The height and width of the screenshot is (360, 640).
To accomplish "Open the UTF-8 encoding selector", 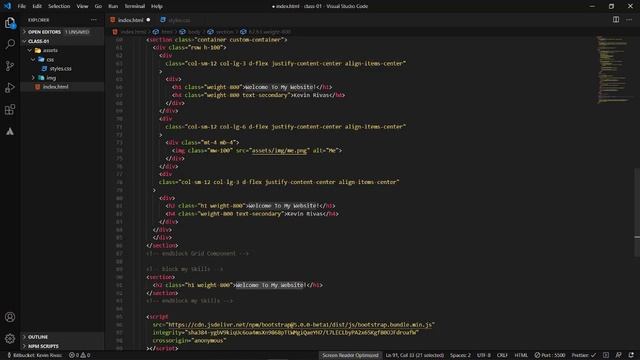I will click(x=484, y=355).
